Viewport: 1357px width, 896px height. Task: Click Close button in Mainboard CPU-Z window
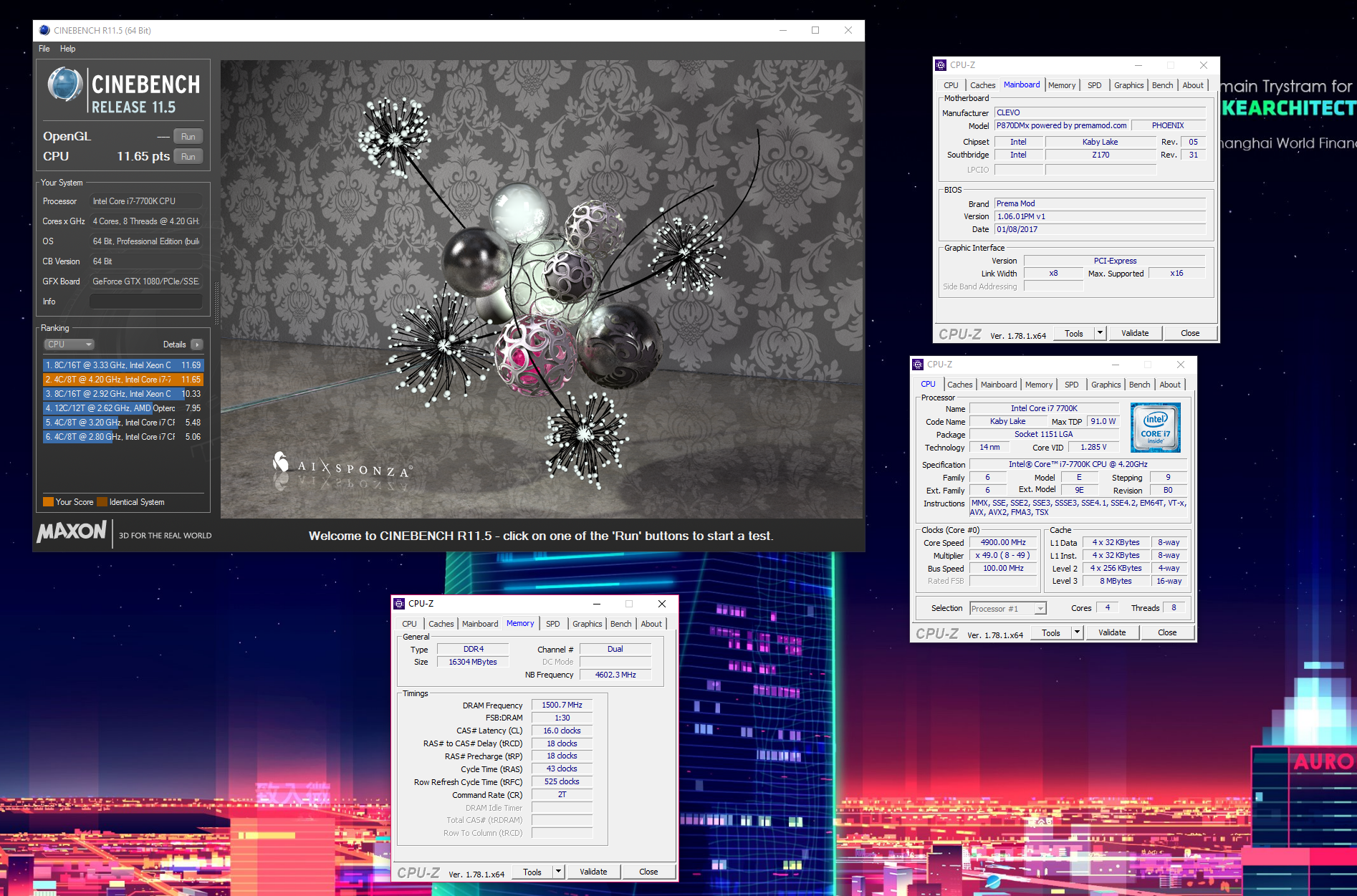(1190, 333)
